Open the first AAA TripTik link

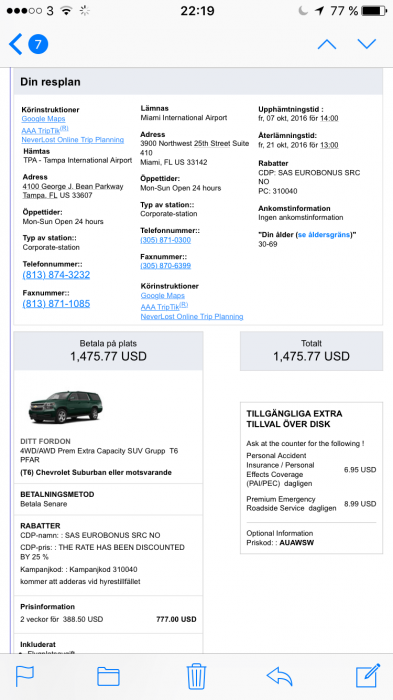point(45,130)
